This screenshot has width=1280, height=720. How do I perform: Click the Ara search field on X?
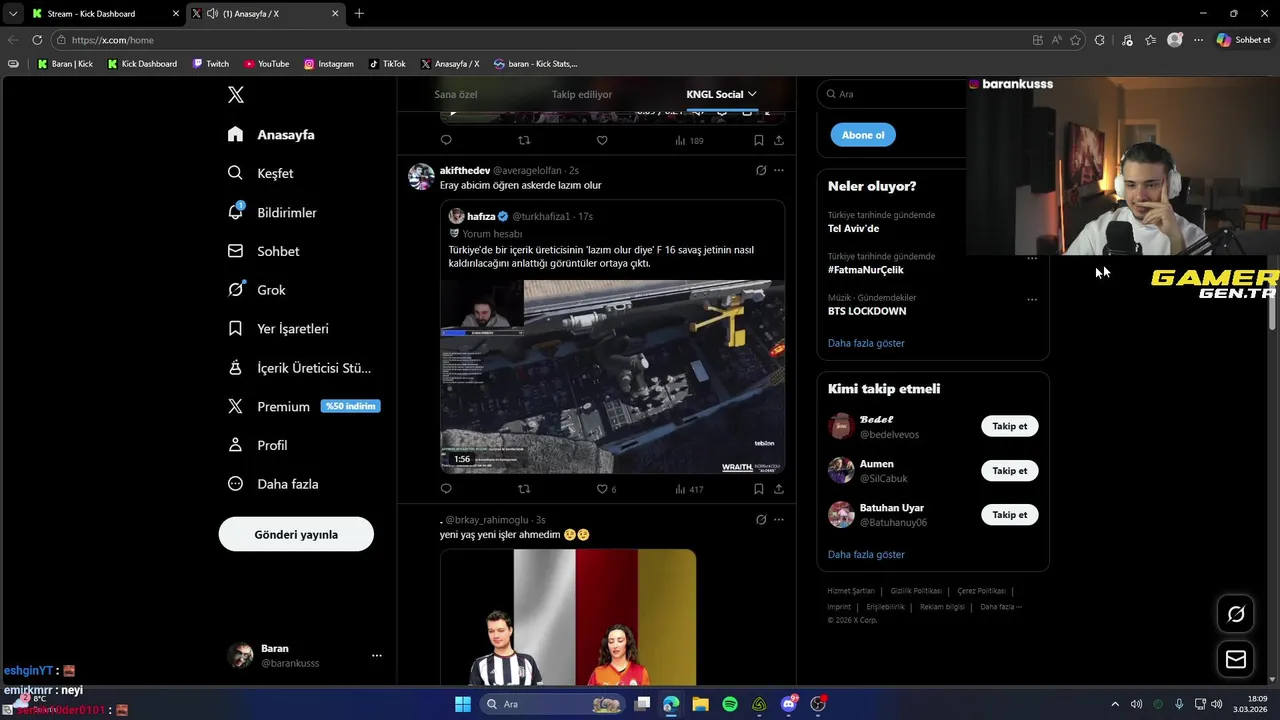pyautogui.click(x=893, y=94)
